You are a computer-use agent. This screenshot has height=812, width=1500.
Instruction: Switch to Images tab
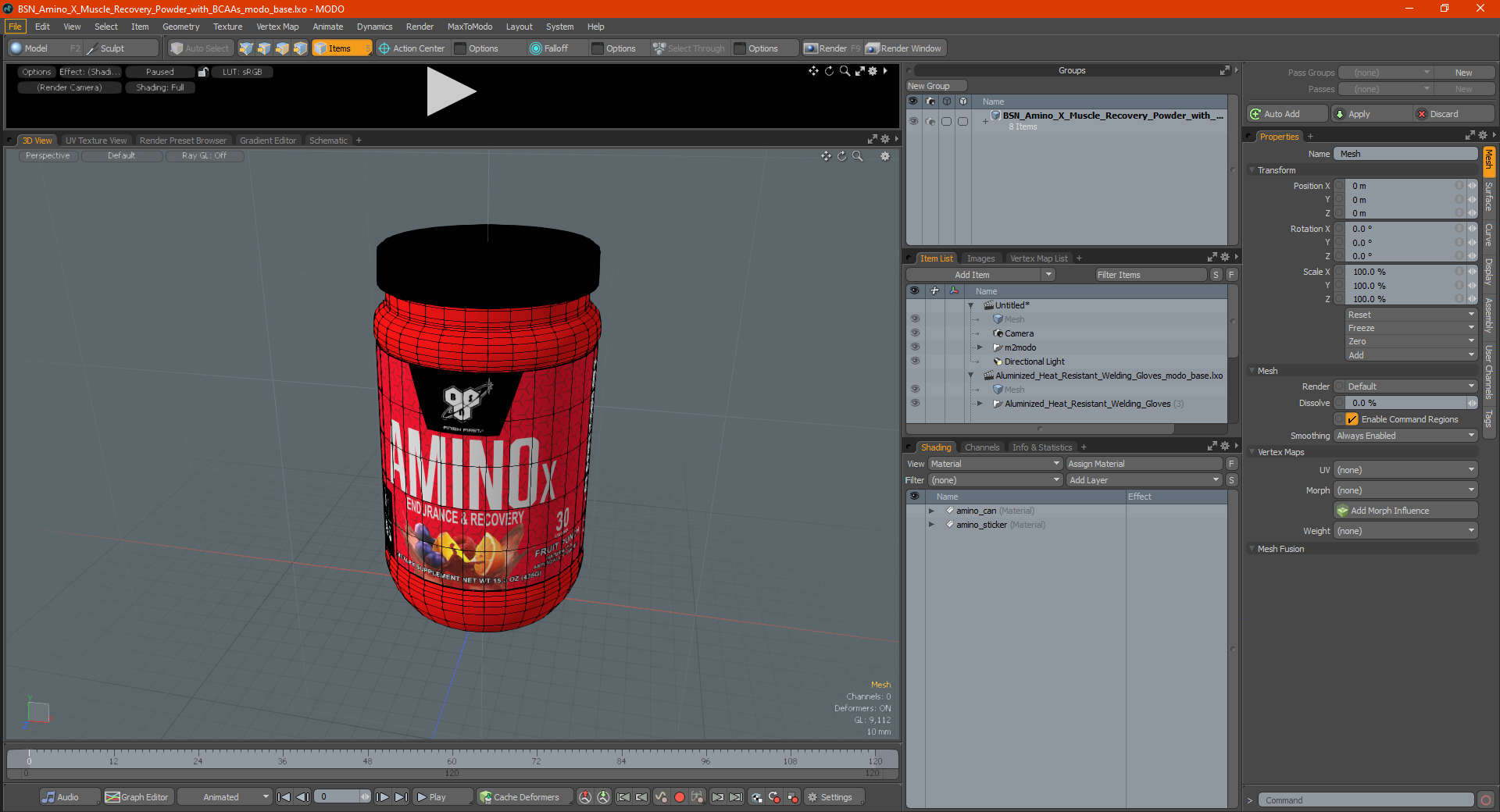tap(980, 258)
